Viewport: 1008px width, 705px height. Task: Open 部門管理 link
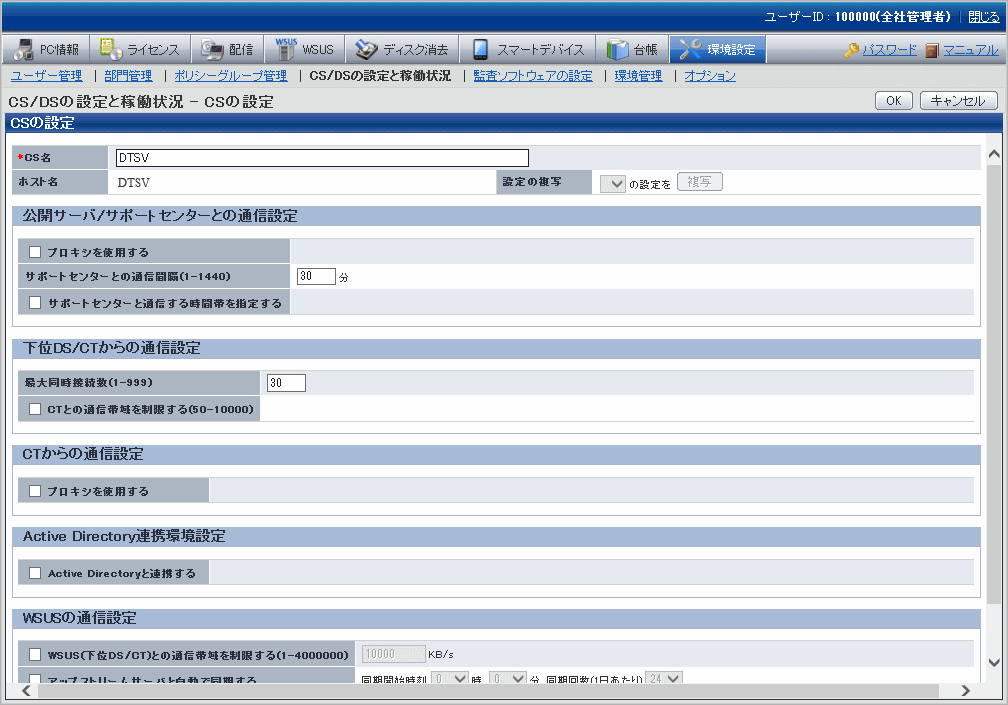pos(129,75)
